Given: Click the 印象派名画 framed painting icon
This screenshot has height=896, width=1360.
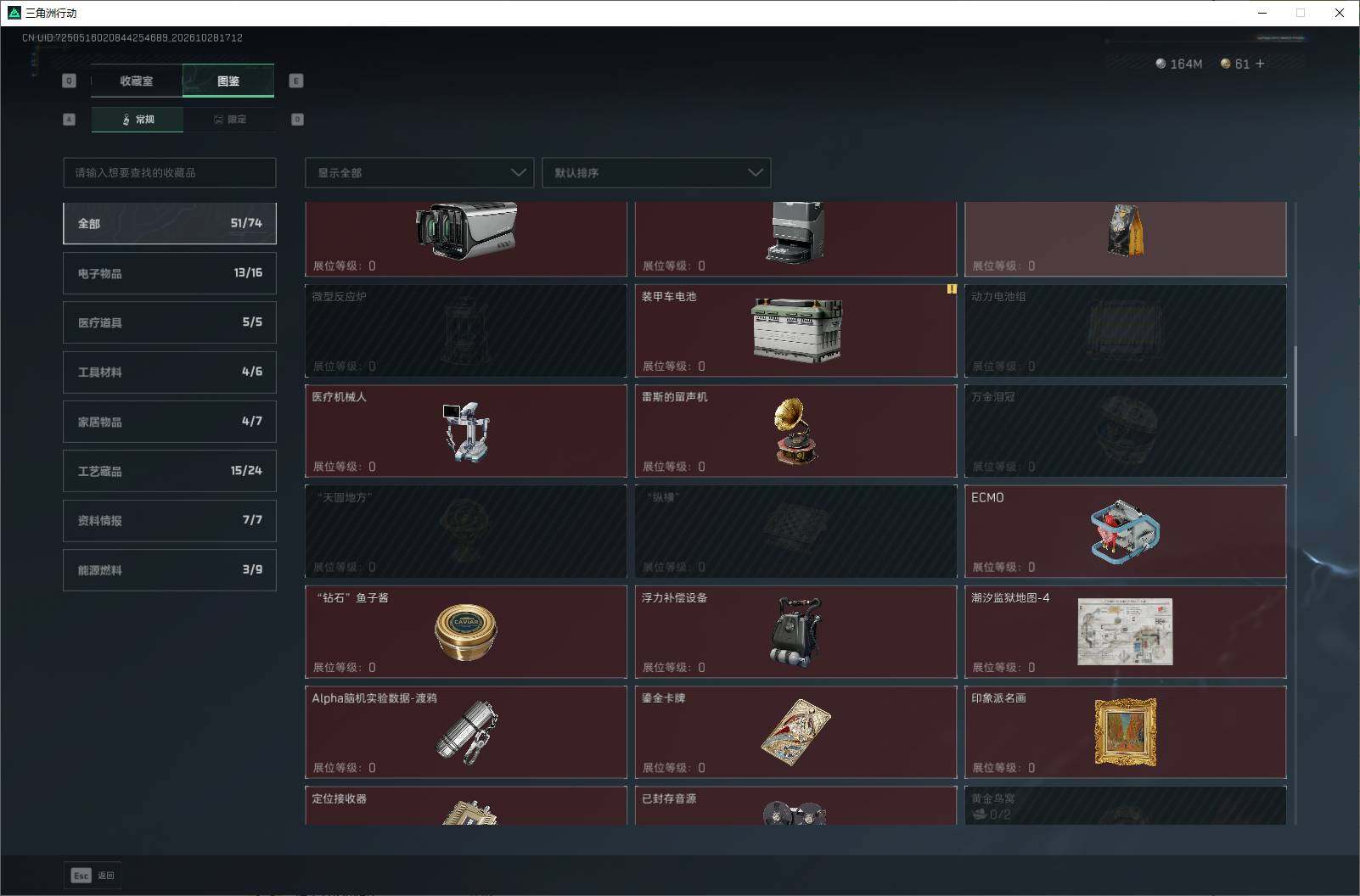Looking at the screenshot, I should tap(1125, 732).
